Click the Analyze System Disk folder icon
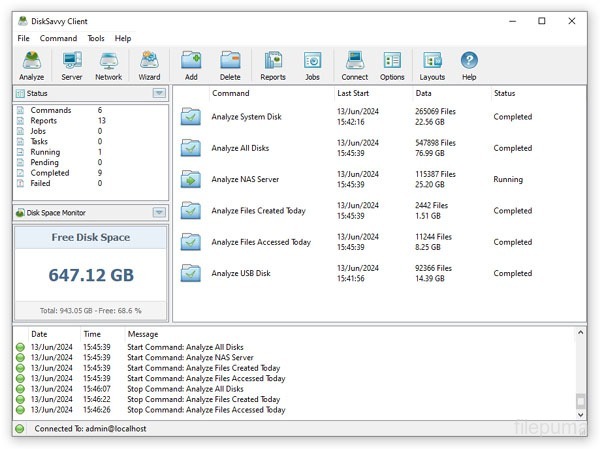The image size is (600, 449). tap(191, 117)
